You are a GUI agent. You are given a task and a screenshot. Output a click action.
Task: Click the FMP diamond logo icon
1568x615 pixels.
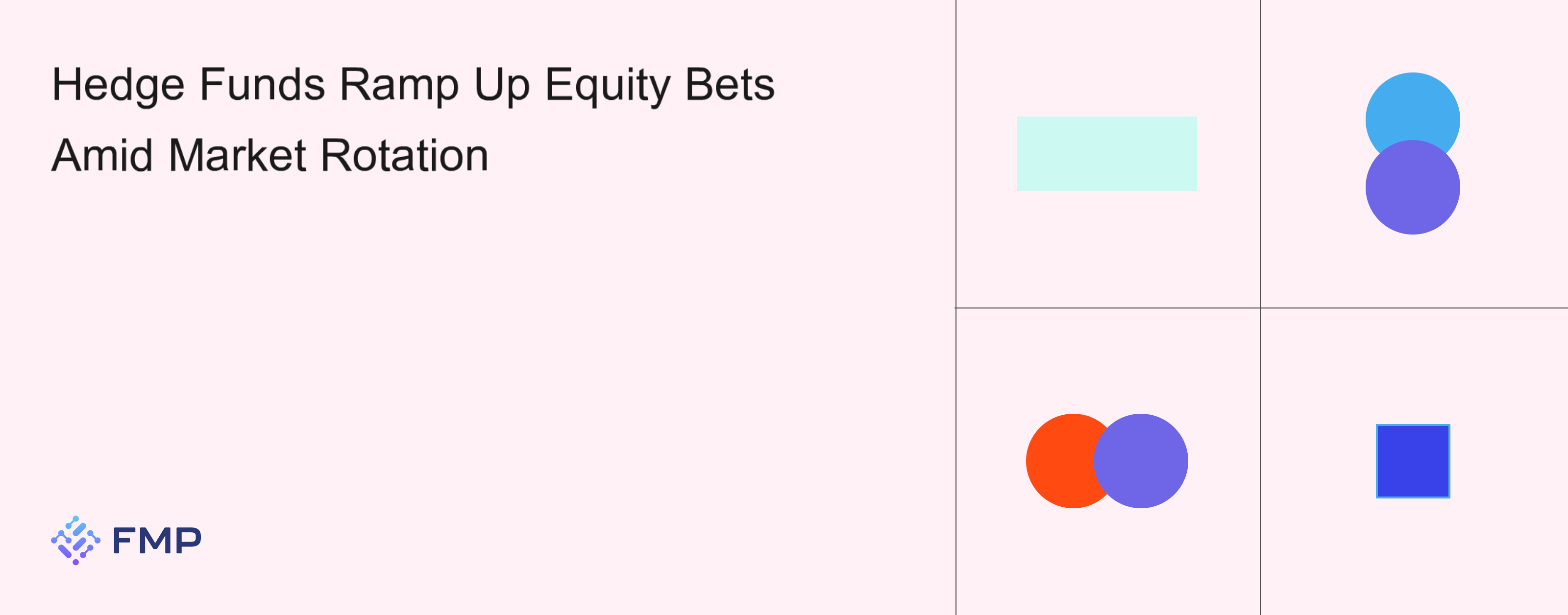pos(75,540)
